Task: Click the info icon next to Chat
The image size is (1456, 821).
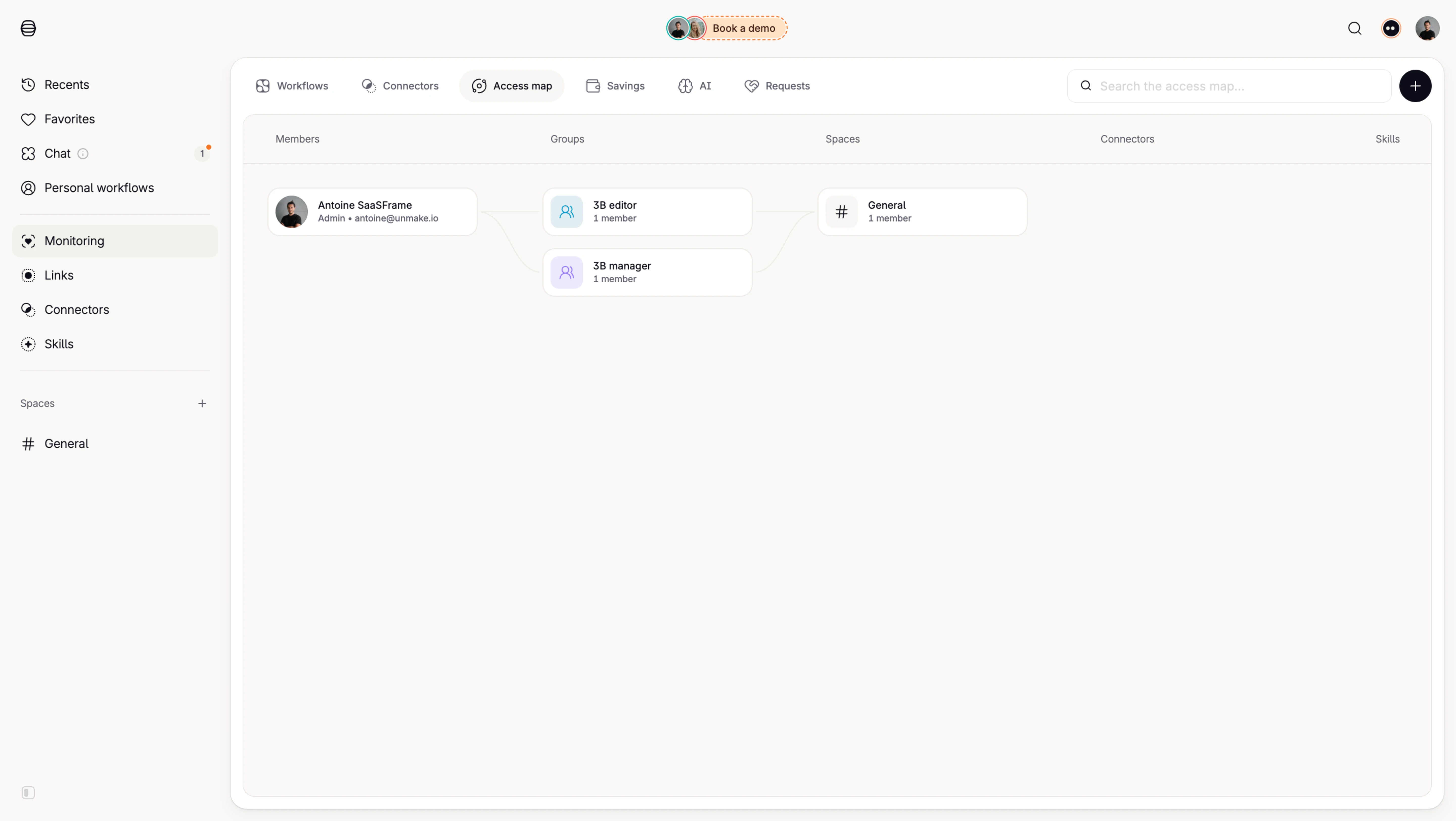Action: coord(83,154)
